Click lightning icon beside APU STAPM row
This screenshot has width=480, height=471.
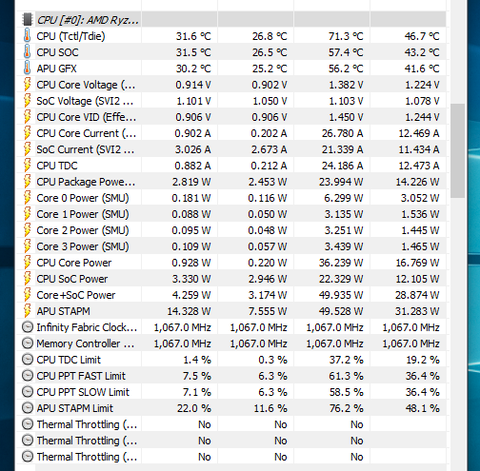(27, 311)
